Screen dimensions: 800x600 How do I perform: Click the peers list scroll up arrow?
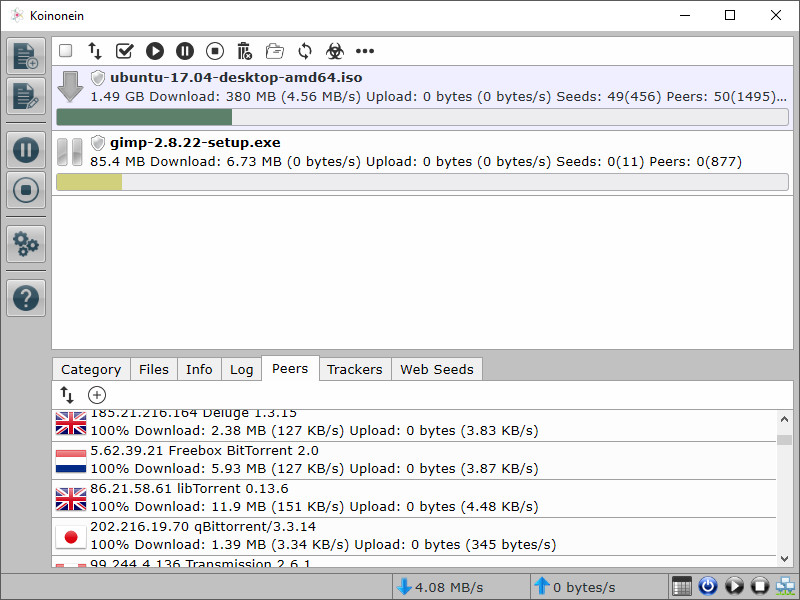coord(785,419)
